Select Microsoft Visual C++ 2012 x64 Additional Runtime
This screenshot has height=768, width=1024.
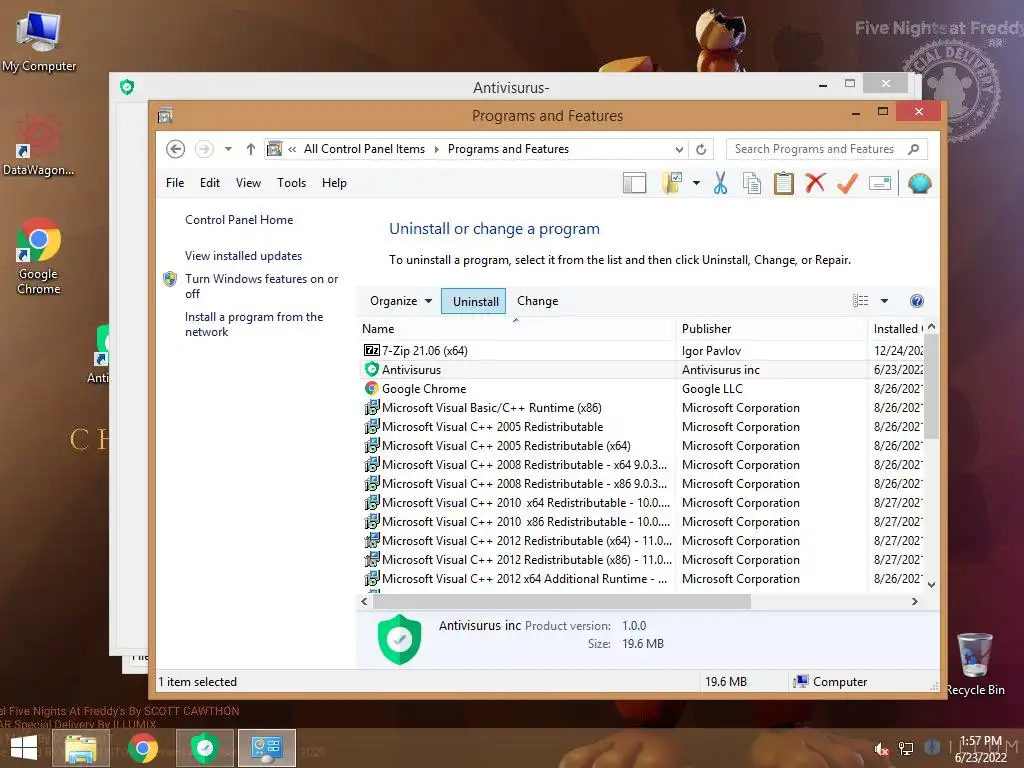(641, 579)
